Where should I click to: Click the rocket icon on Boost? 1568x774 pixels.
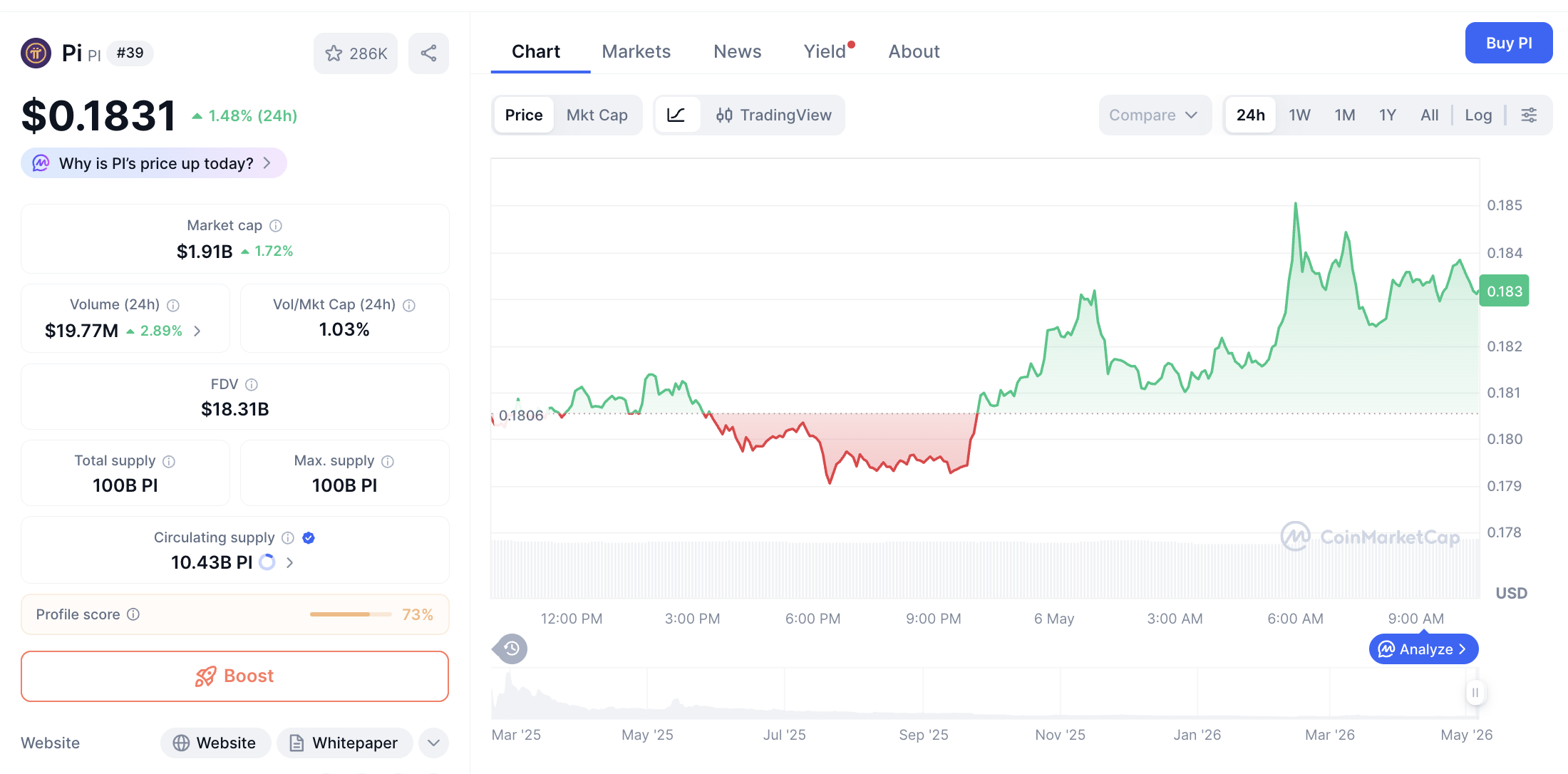click(205, 676)
